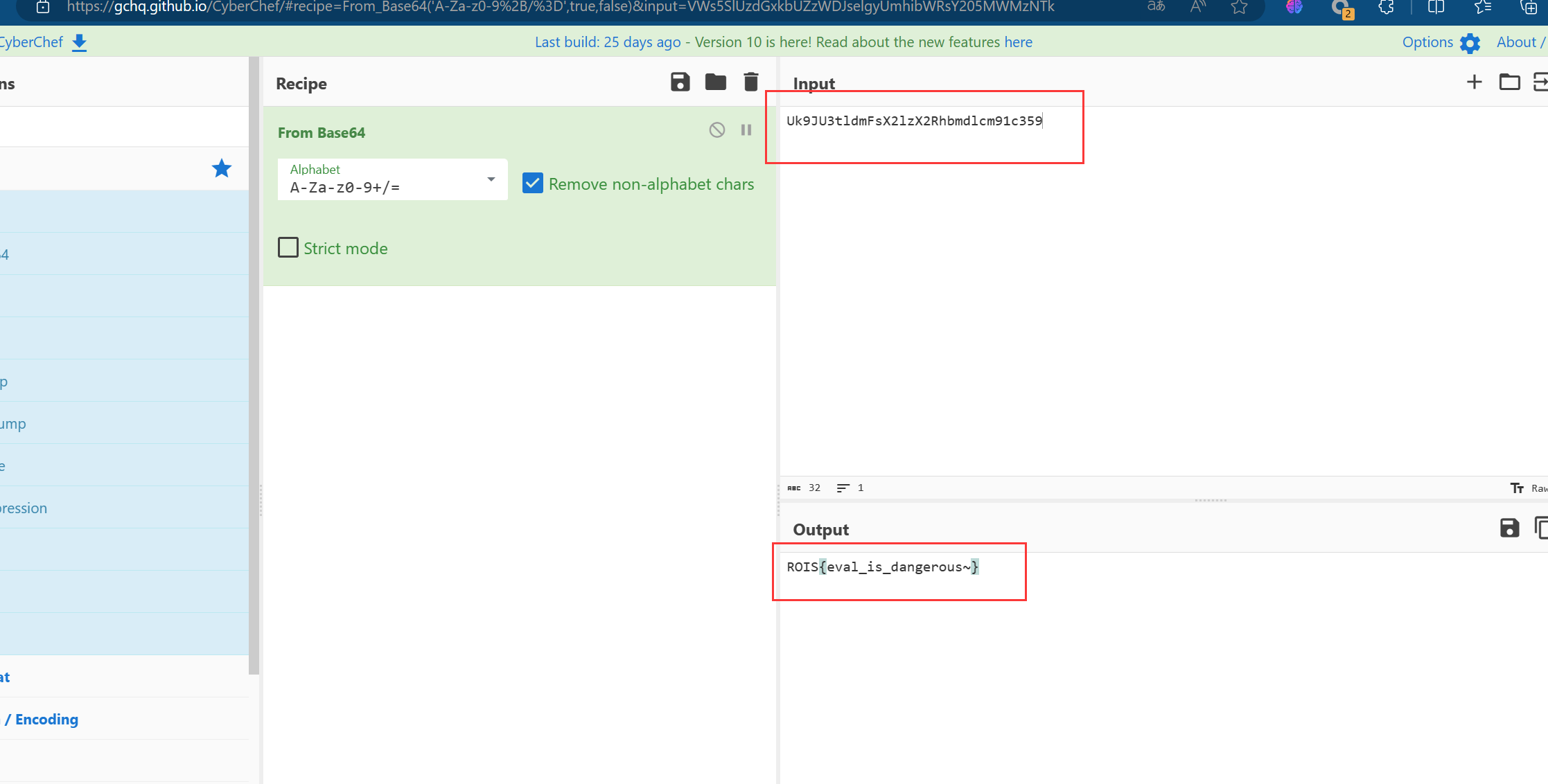This screenshot has height=784, width=1548.
Task: Download CyberChef via arrow icon
Action: pyautogui.click(x=80, y=42)
